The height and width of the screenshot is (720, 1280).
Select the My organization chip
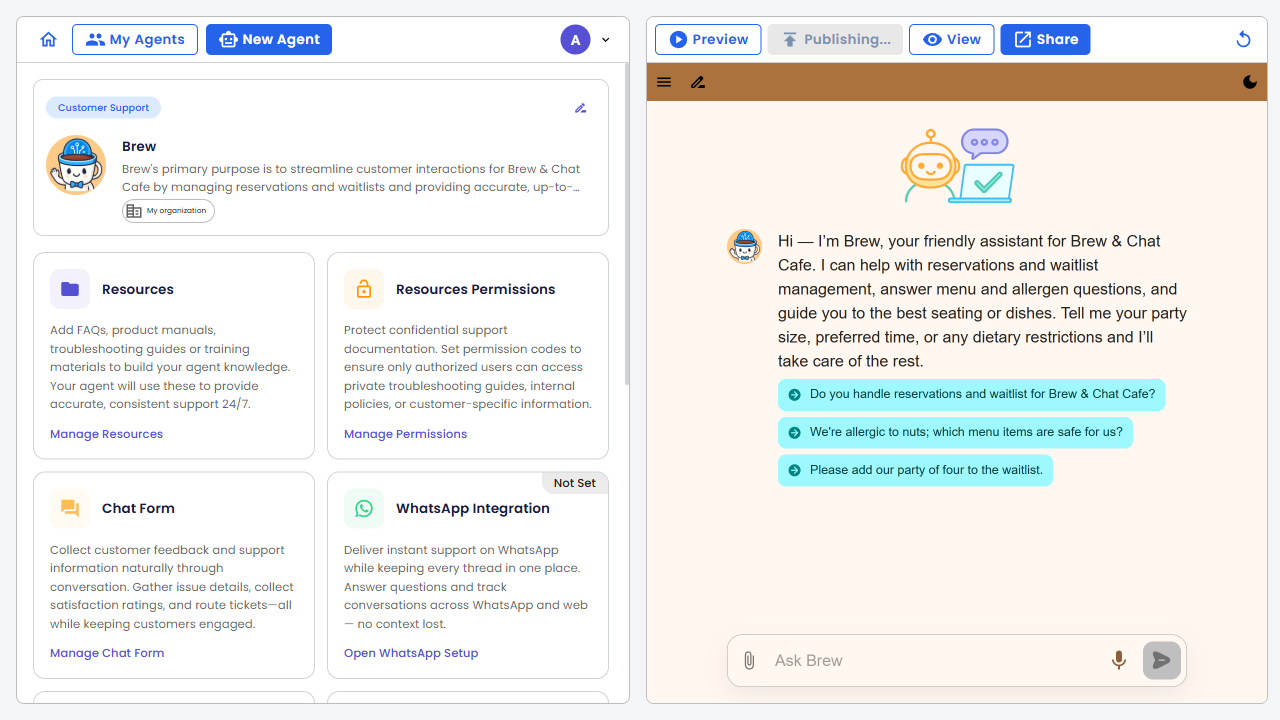pyautogui.click(x=168, y=211)
